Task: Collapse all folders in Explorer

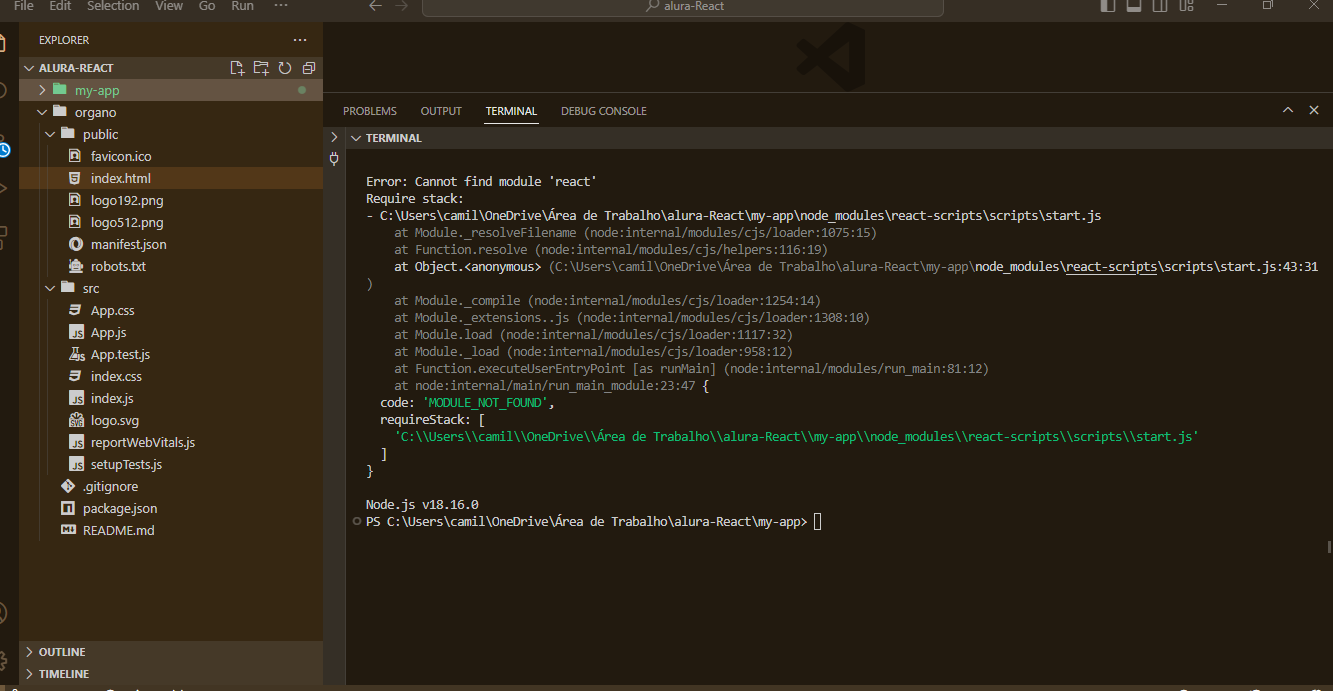Action: (x=309, y=68)
